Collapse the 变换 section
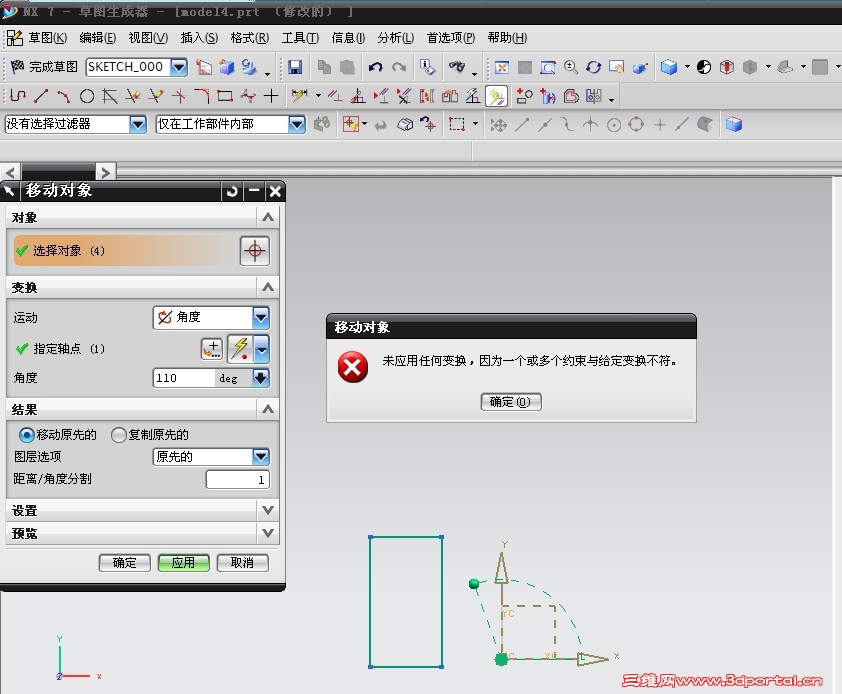 [x=268, y=287]
